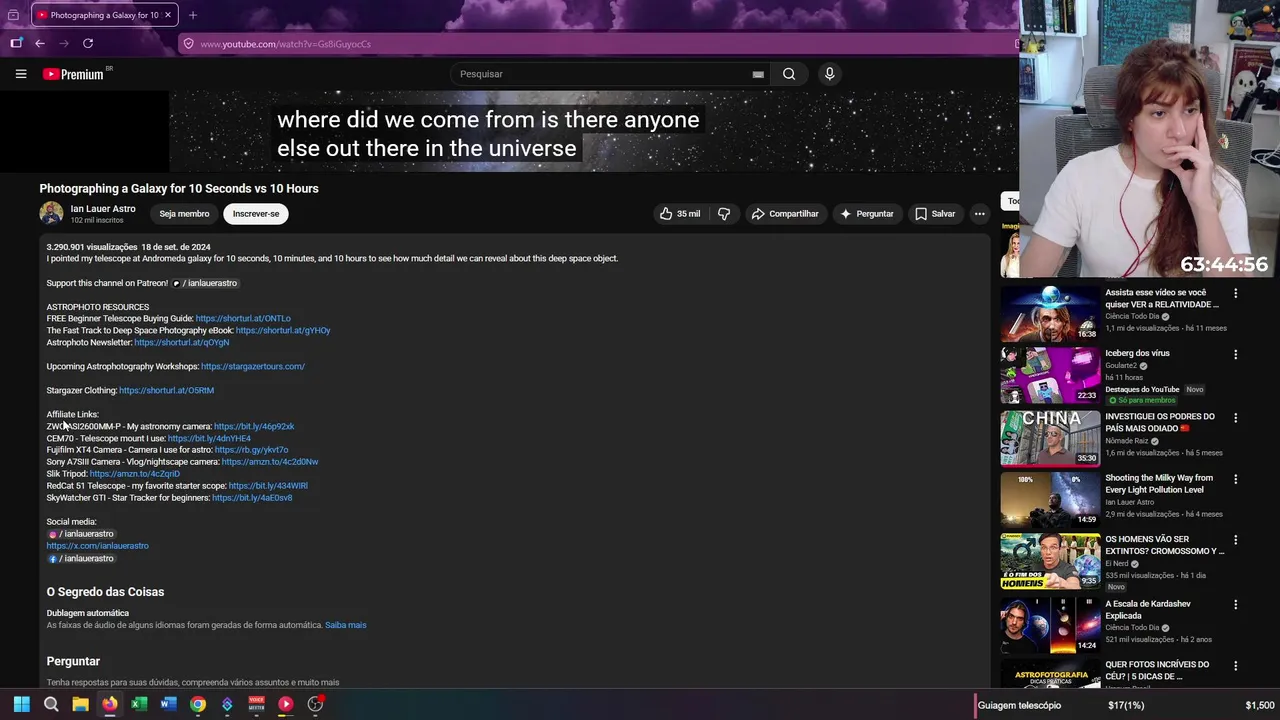Open x.com/ianlauerastro link

coord(97,546)
